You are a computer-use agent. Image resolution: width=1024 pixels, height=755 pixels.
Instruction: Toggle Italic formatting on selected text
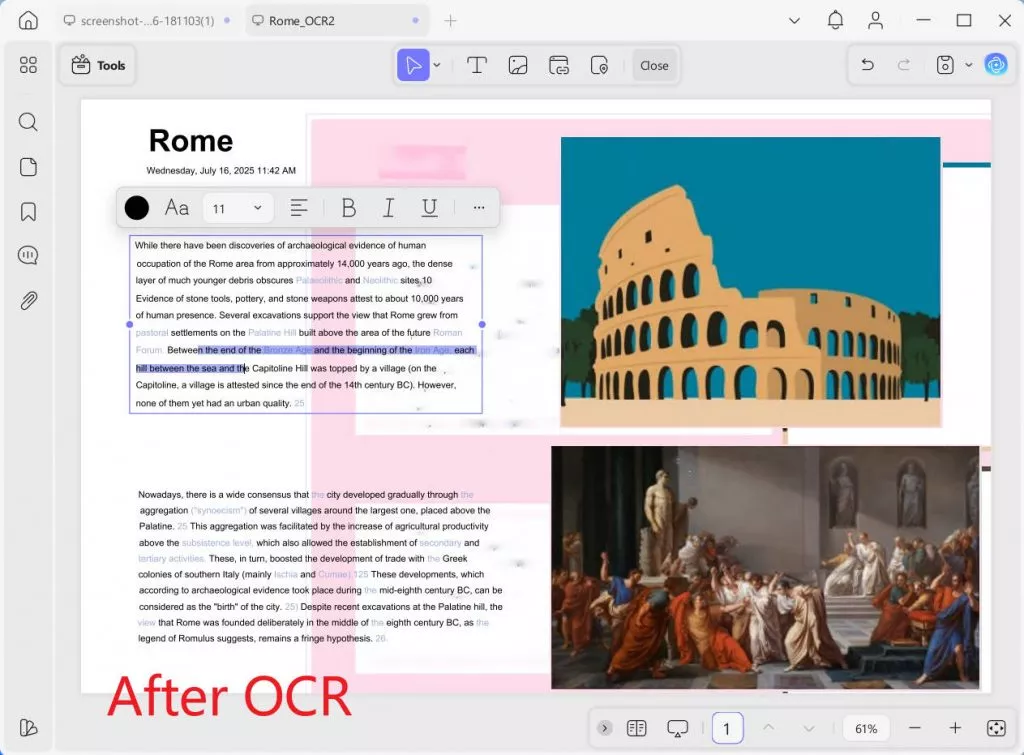point(389,208)
